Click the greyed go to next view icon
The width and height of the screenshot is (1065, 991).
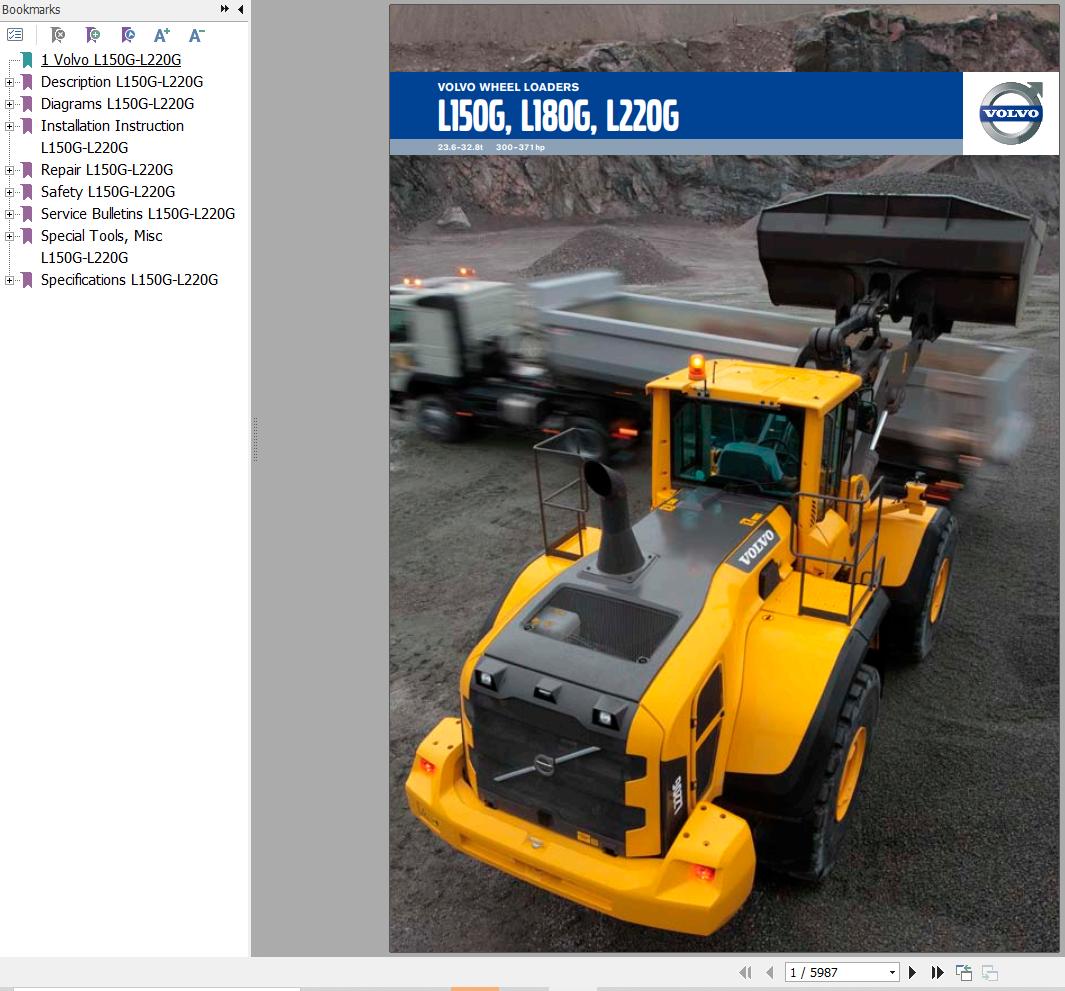click(x=990, y=973)
